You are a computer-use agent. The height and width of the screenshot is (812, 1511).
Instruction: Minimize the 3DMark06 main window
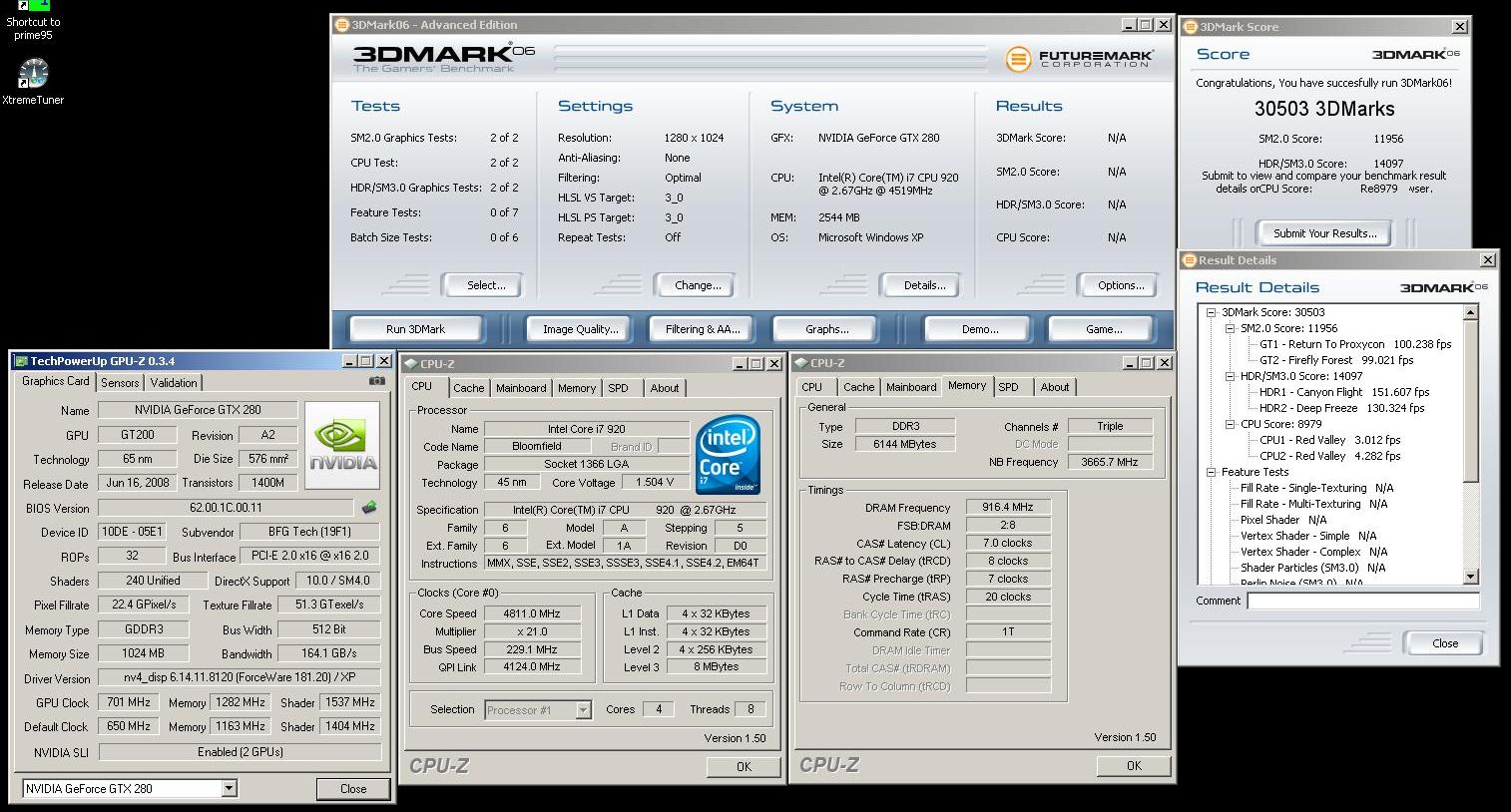(x=1129, y=25)
